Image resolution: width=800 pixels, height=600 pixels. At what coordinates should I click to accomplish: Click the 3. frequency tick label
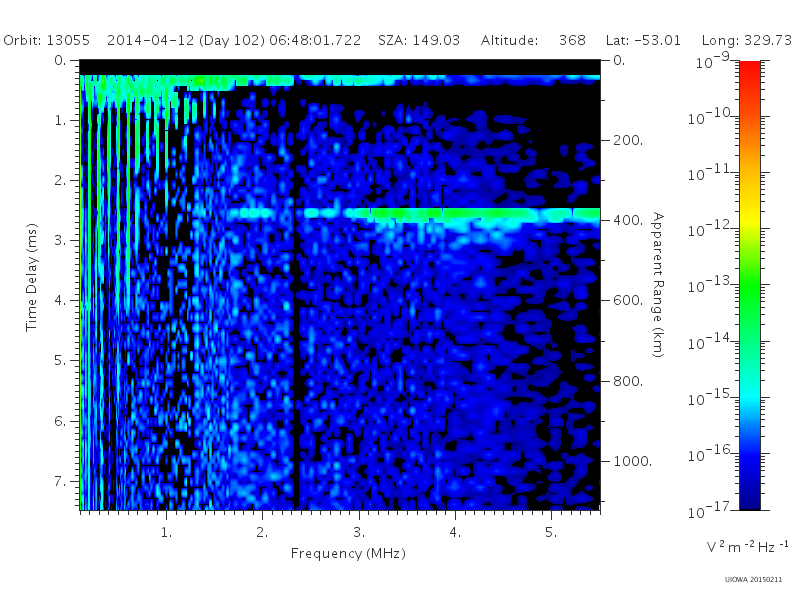(x=359, y=532)
